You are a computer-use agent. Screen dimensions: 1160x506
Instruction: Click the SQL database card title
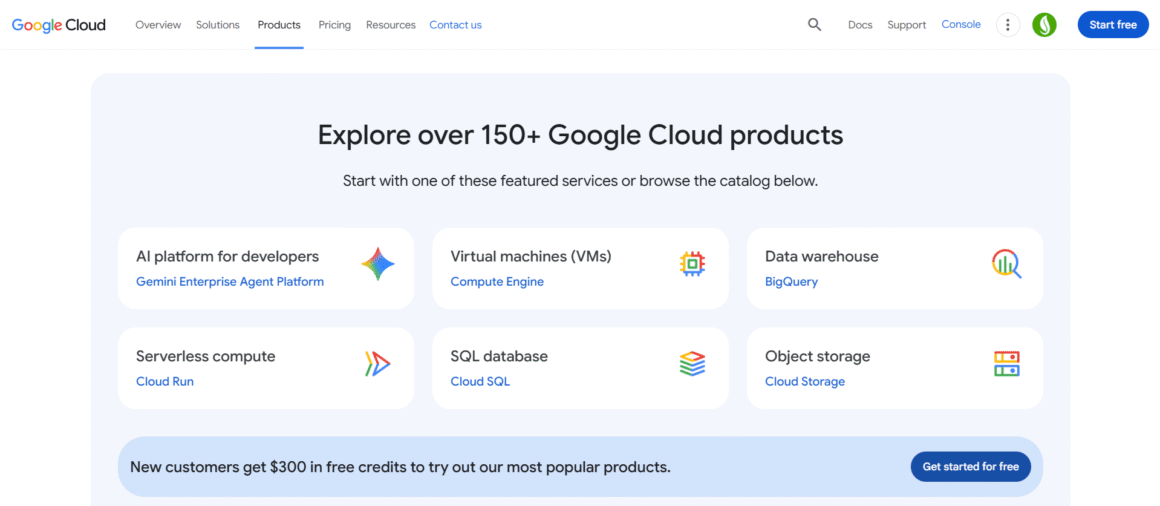pos(499,357)
